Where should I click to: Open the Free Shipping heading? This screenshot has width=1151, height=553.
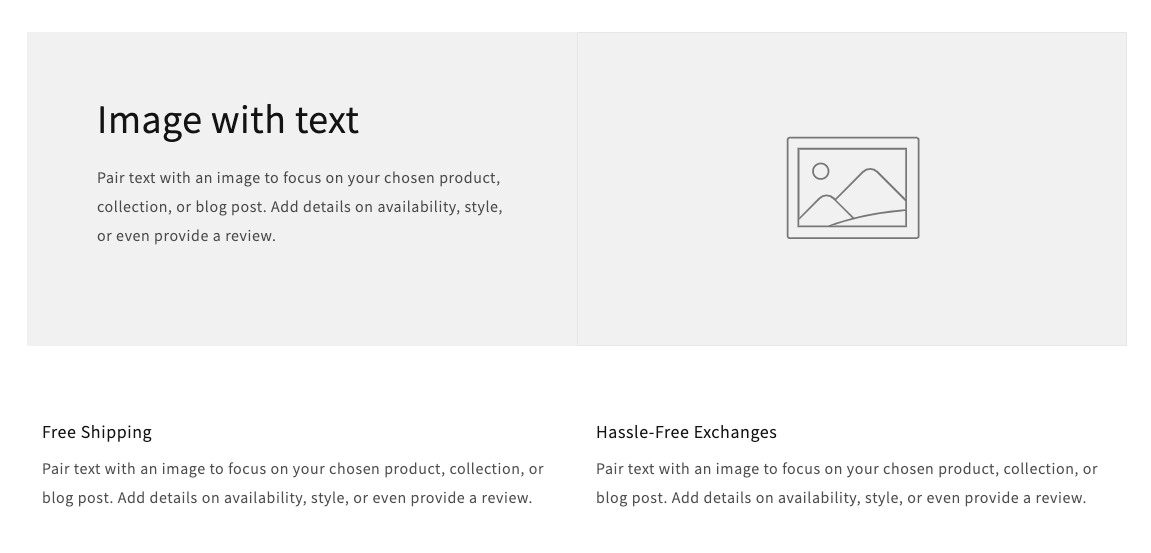[x=97, y=432]
